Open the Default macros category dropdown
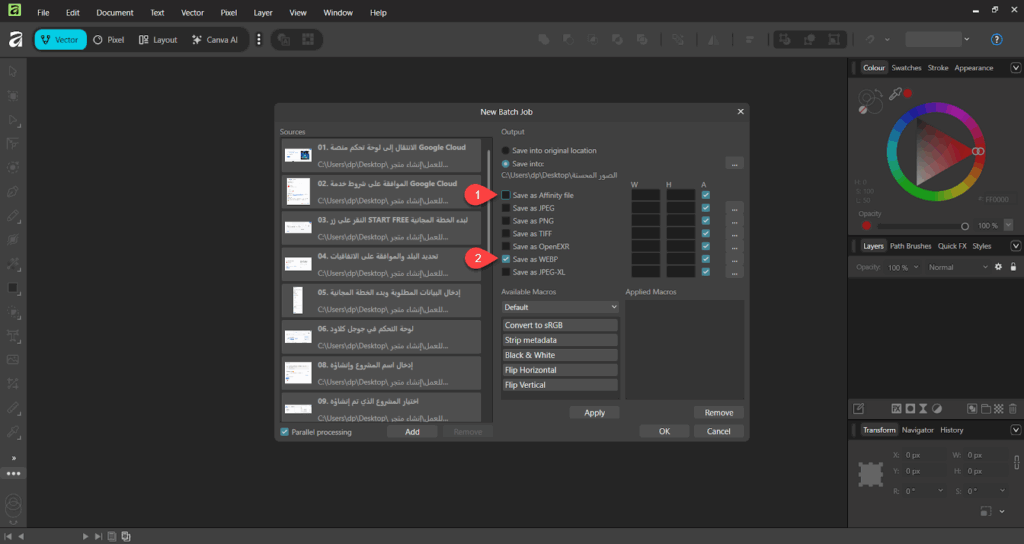 [560, 307]
